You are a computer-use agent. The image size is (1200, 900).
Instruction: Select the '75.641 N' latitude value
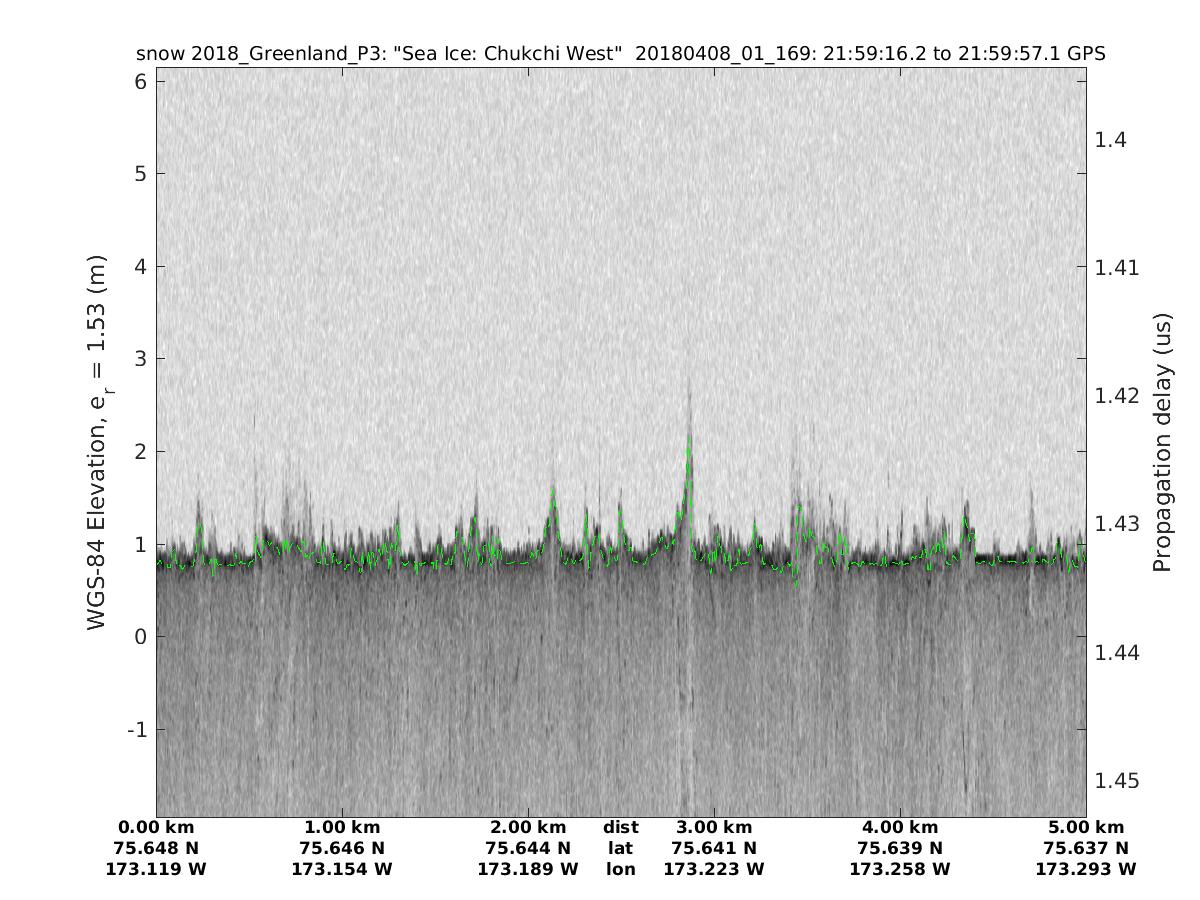[714, 848]
